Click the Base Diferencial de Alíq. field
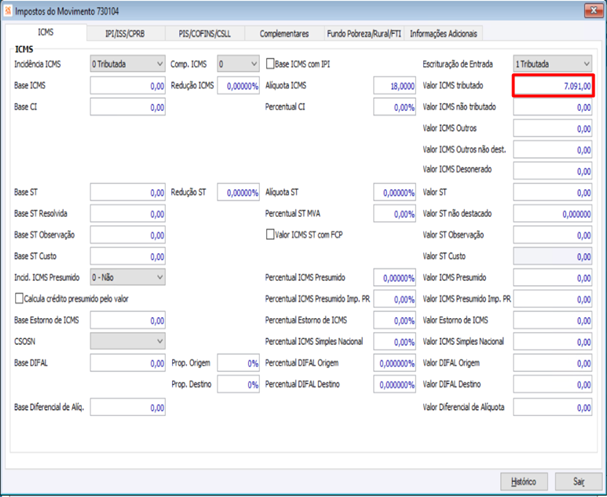607x497 pixels. [128, 407]
